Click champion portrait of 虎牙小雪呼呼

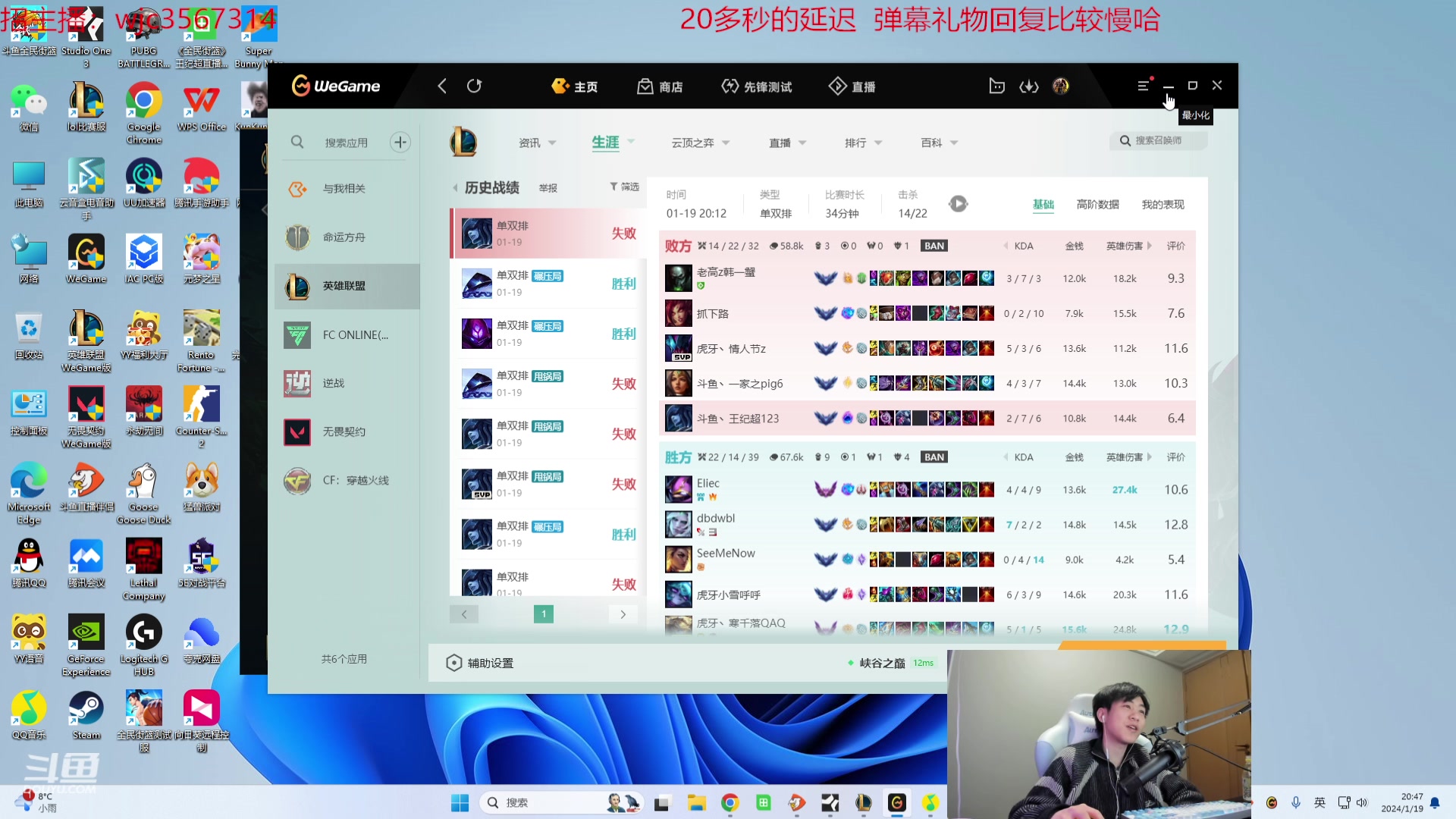click(x=679, y=595)
